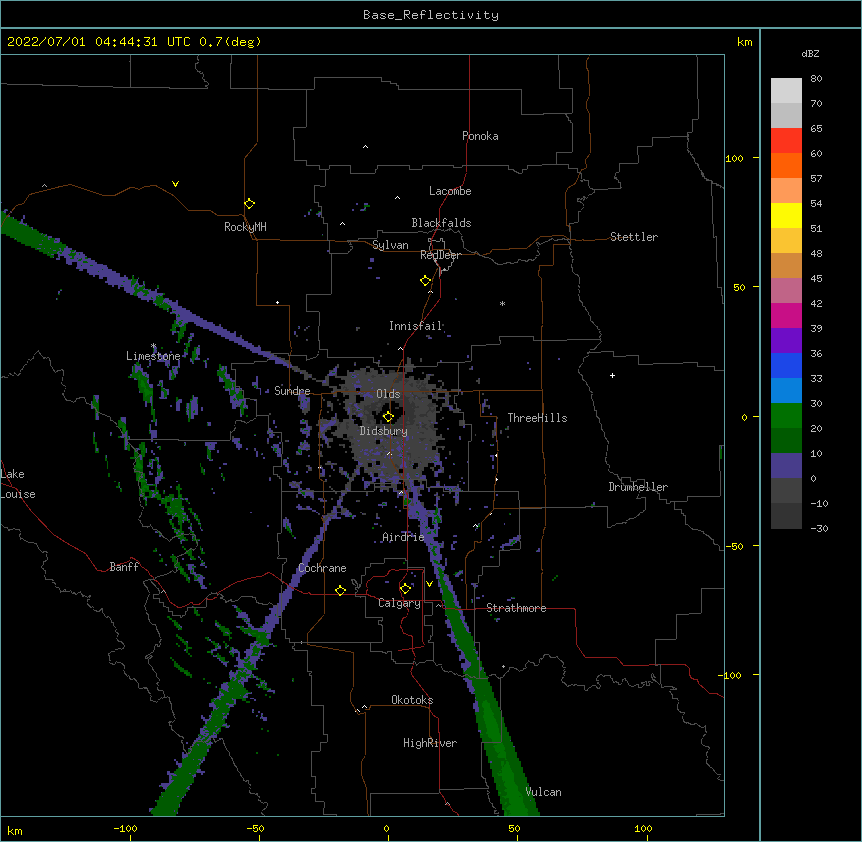Select the magenta 39-42 dBZ legend swatch
This screenshot has width=862, height=842.
pyautogui.click(x=786, y=316)
